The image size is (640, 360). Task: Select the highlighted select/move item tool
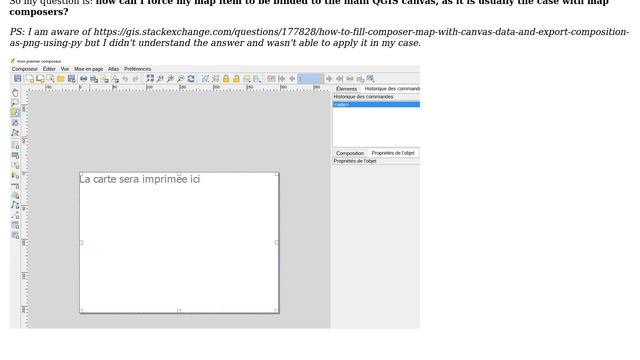(15, 112)
